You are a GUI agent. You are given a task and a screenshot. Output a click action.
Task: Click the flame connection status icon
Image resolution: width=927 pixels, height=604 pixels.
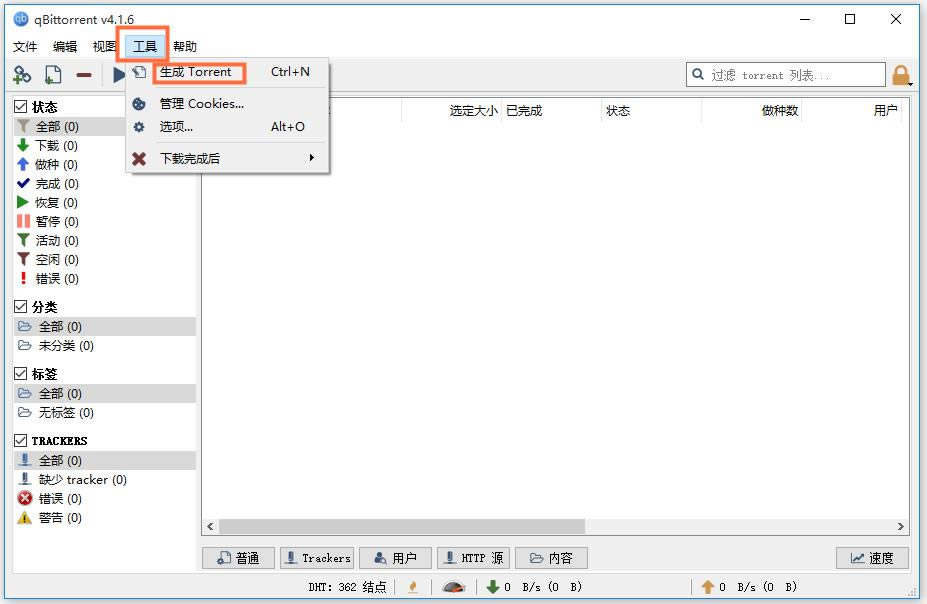coord(413,587)
